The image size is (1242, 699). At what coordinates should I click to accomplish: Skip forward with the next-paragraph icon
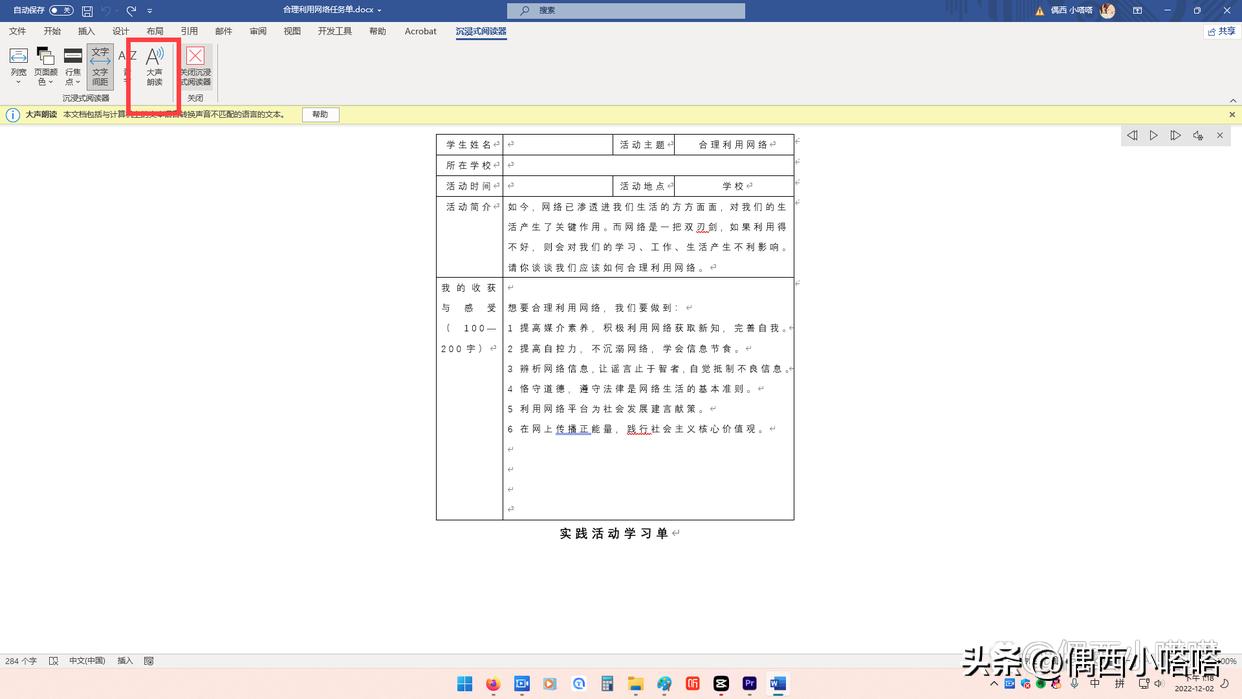tap(1176, 135)
